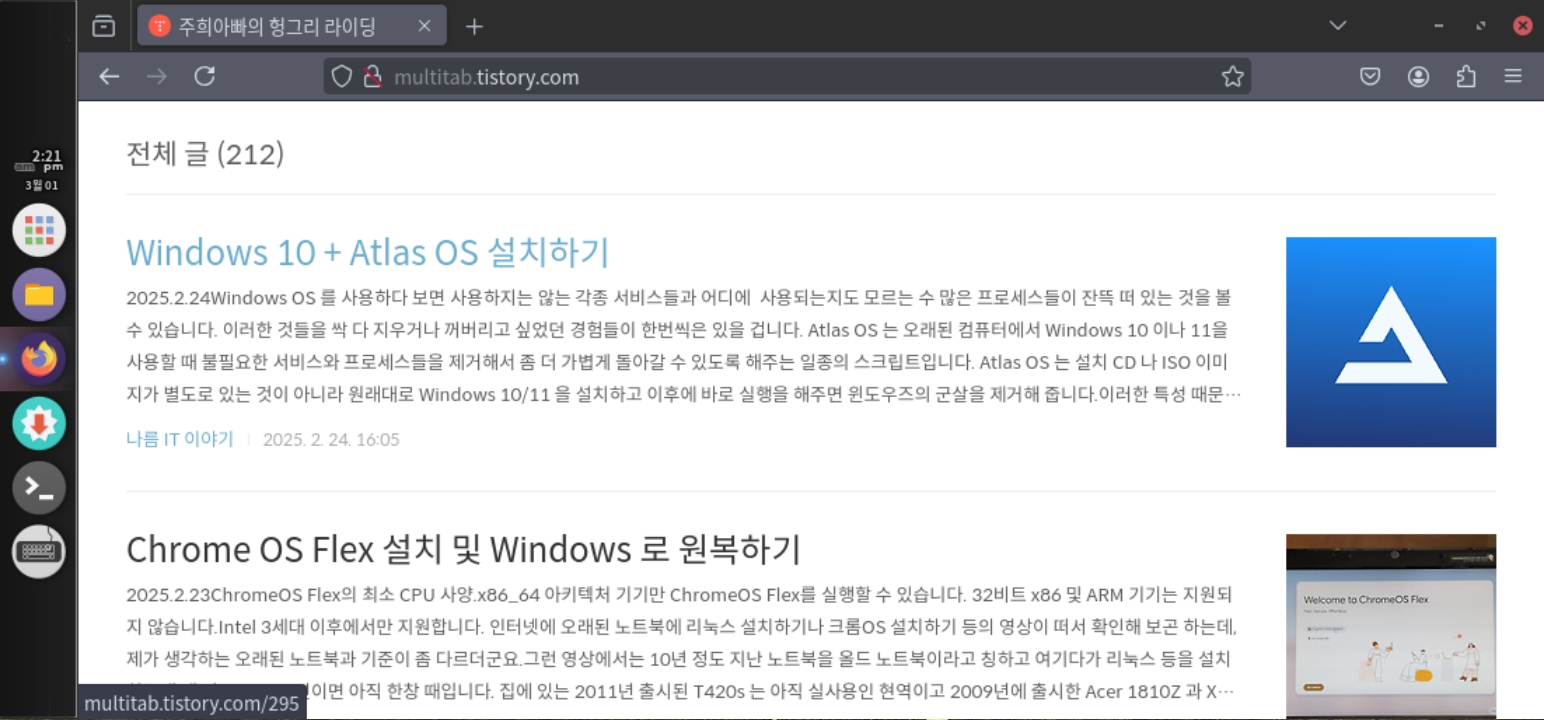Click the Atlas OS post summary text
Screen dimensions: 1544x720
[684, 346]
